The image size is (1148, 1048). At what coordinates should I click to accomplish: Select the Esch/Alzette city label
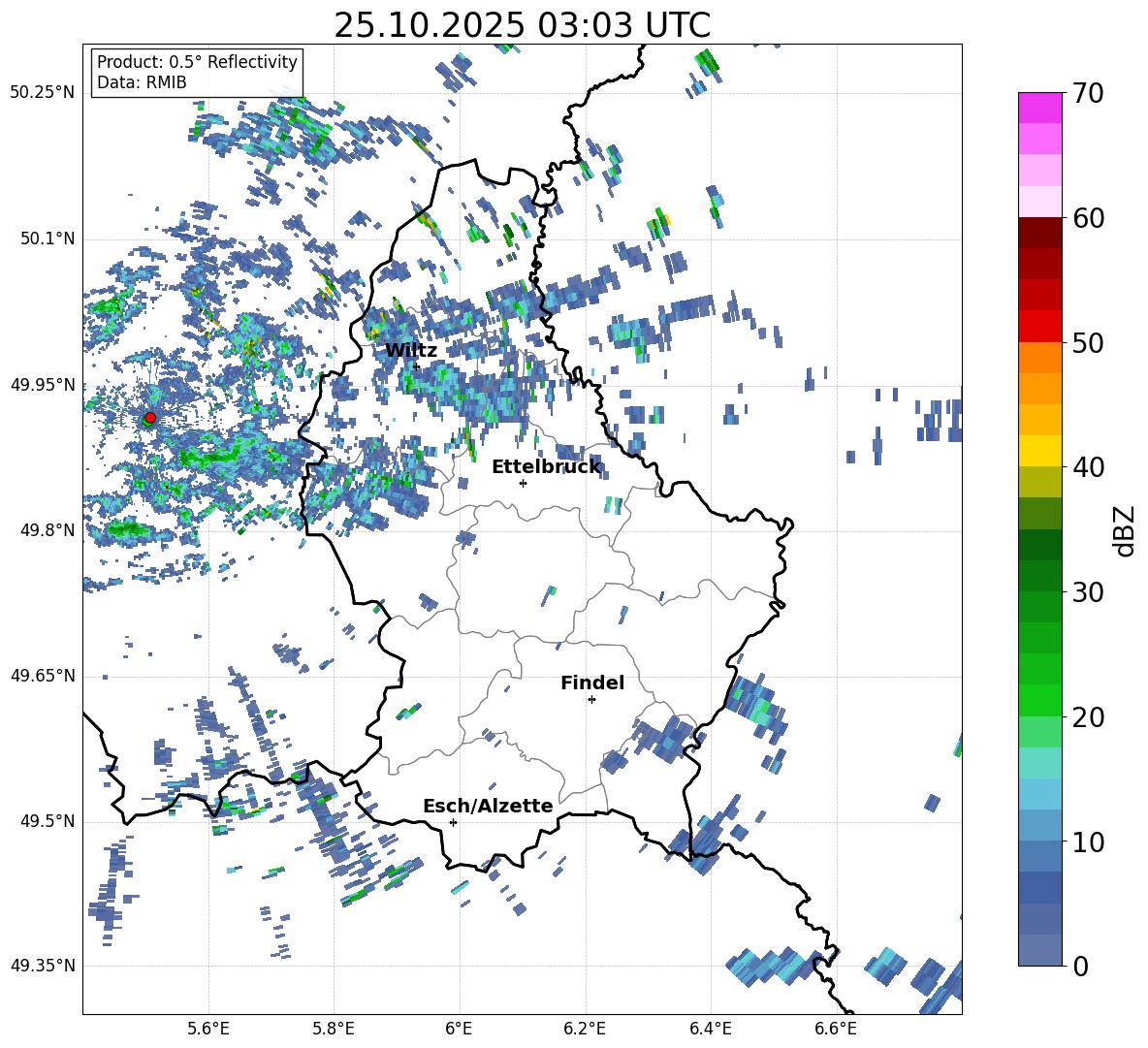pyautogui.click(x=488, y=806)
